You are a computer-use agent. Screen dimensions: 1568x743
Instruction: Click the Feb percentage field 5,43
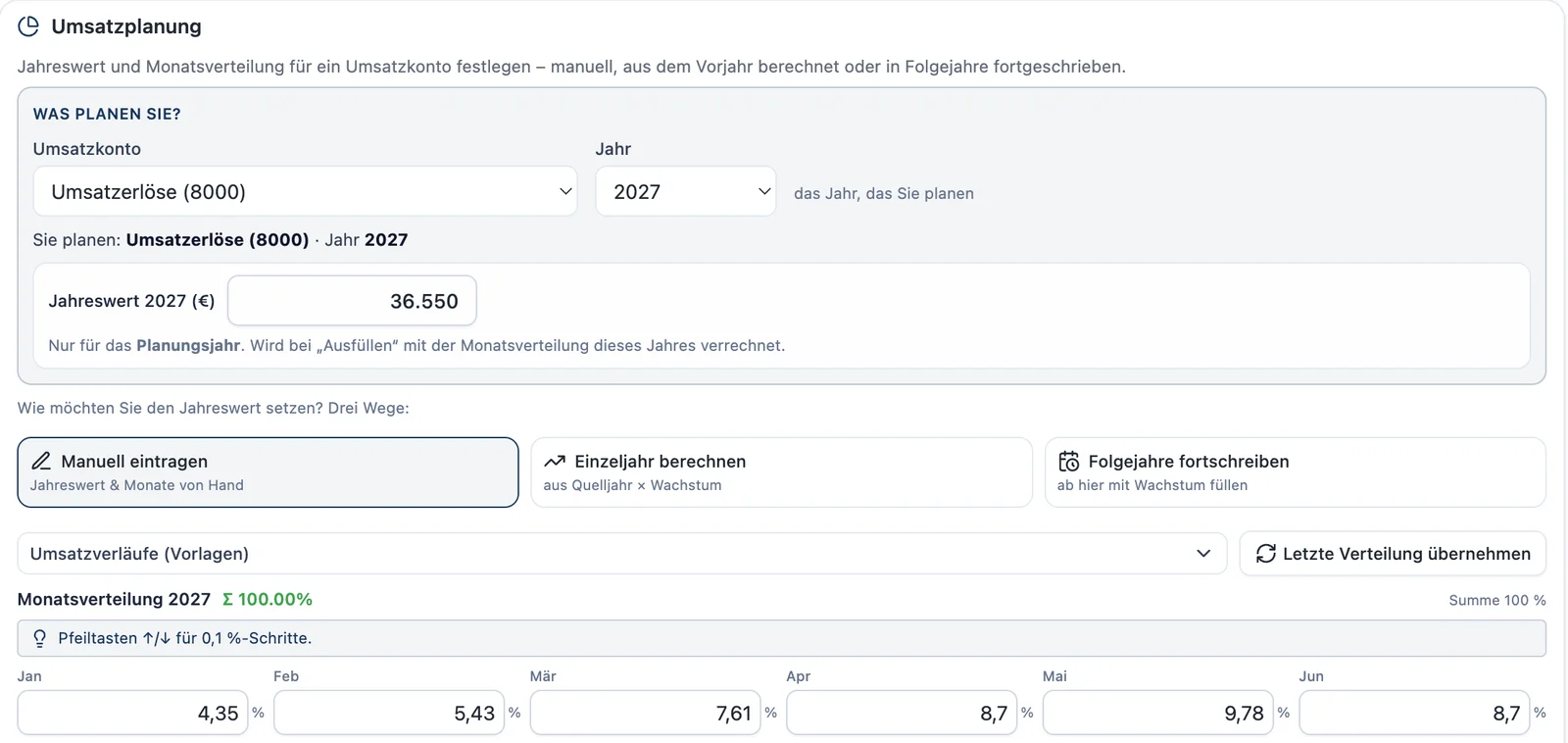389,713
